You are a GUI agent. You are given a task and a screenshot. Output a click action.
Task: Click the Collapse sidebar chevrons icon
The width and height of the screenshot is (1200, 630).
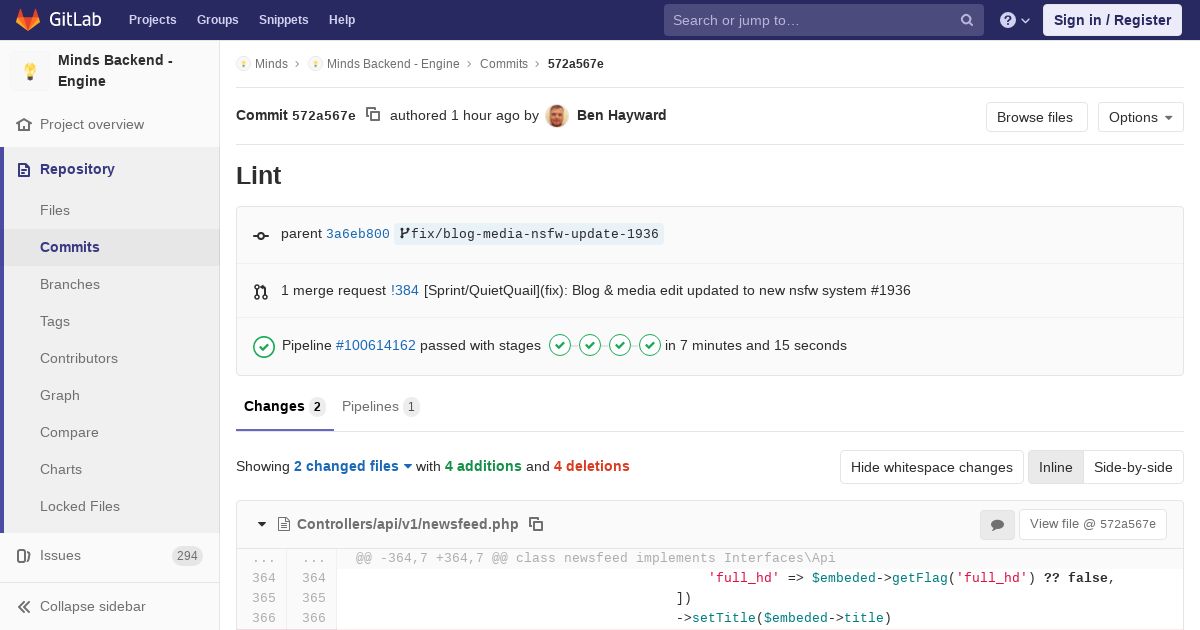(x=24, y=606)
